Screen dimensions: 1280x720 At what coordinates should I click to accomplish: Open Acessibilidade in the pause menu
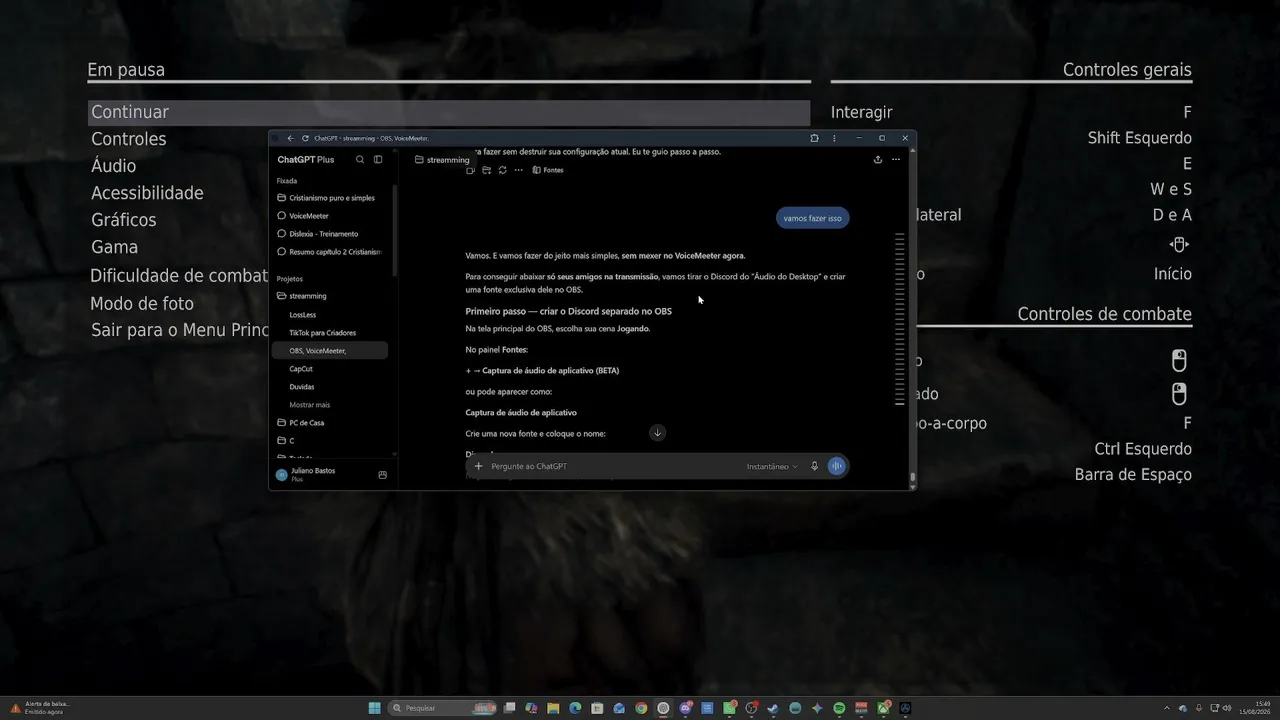coord(147,193)
